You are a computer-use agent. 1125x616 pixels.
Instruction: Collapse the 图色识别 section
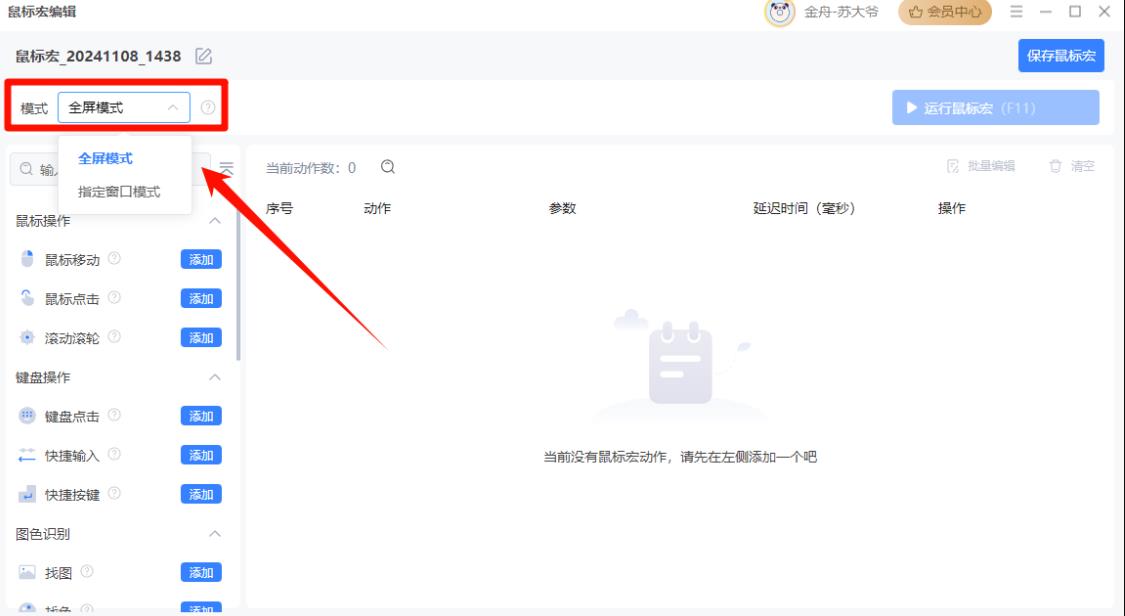coord(215,534)
